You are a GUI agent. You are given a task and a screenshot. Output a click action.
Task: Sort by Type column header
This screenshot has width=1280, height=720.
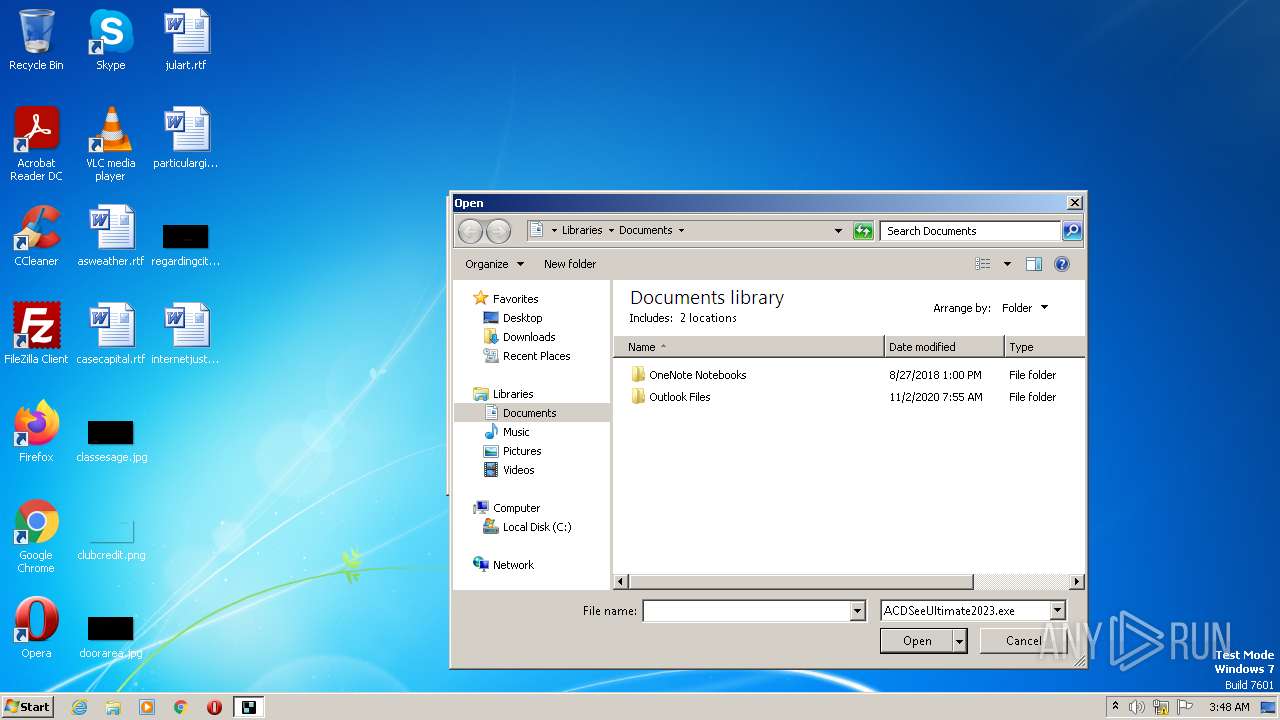pos(1044,347)
